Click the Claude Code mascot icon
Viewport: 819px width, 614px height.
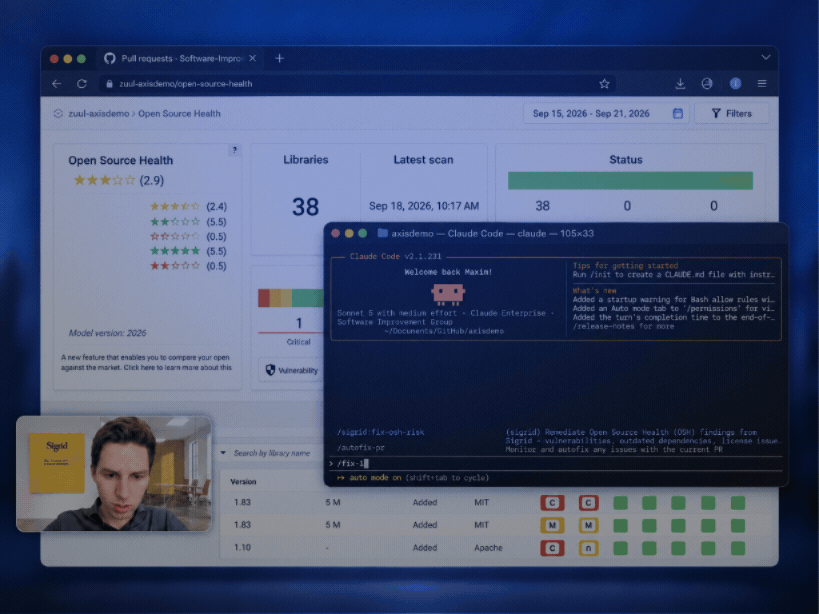click(x=448, y=294)
